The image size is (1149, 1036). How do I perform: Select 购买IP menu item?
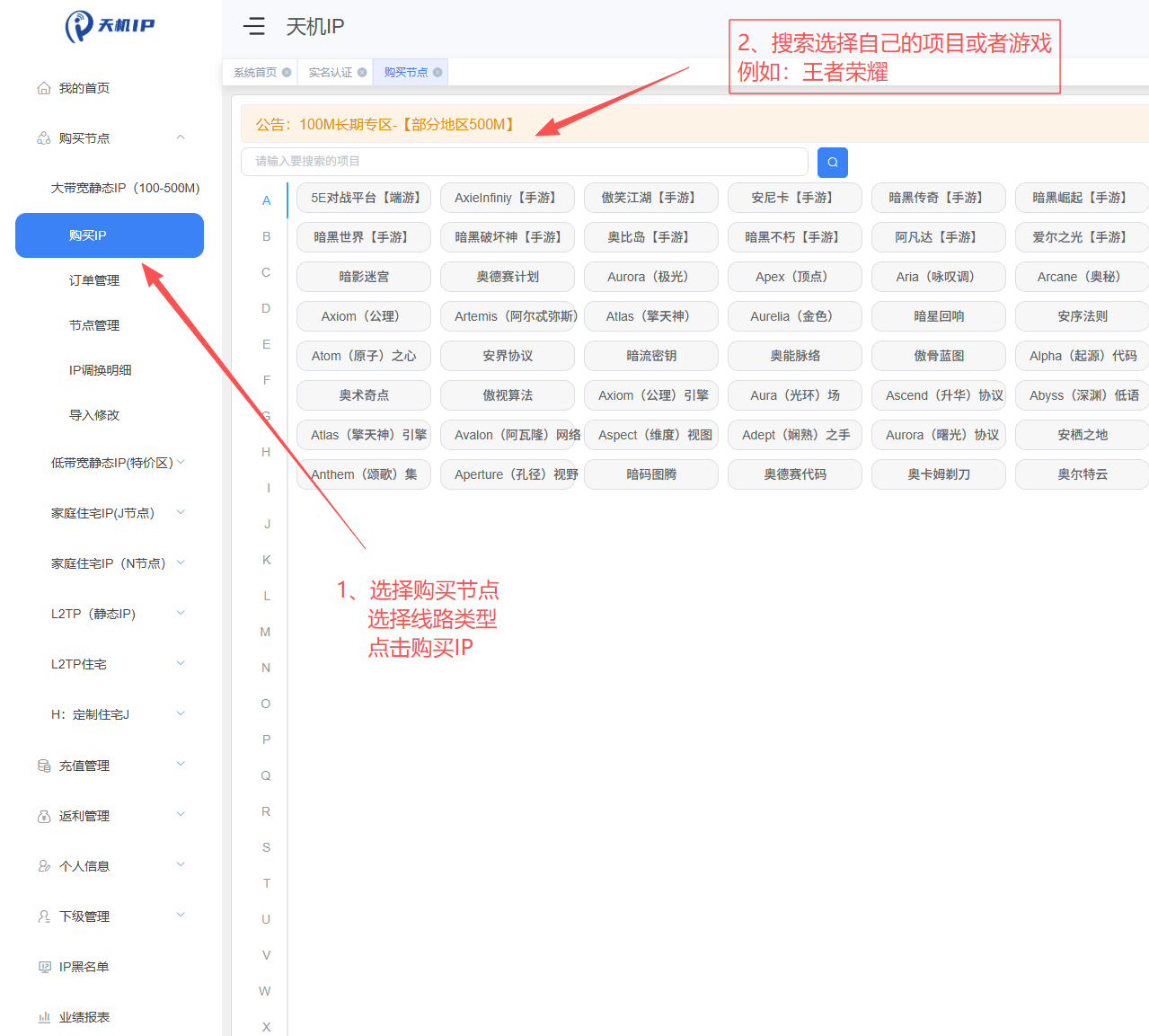(110, 235)
